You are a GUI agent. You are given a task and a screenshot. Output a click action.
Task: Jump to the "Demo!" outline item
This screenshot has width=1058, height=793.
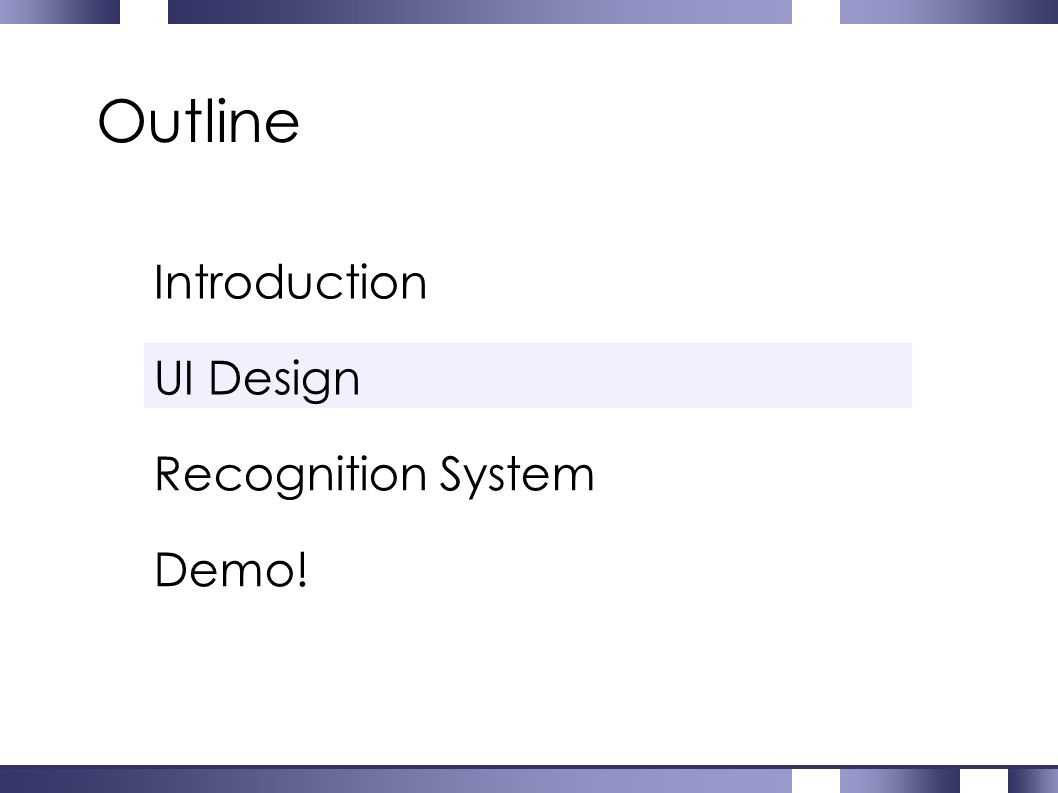point(231,570)
